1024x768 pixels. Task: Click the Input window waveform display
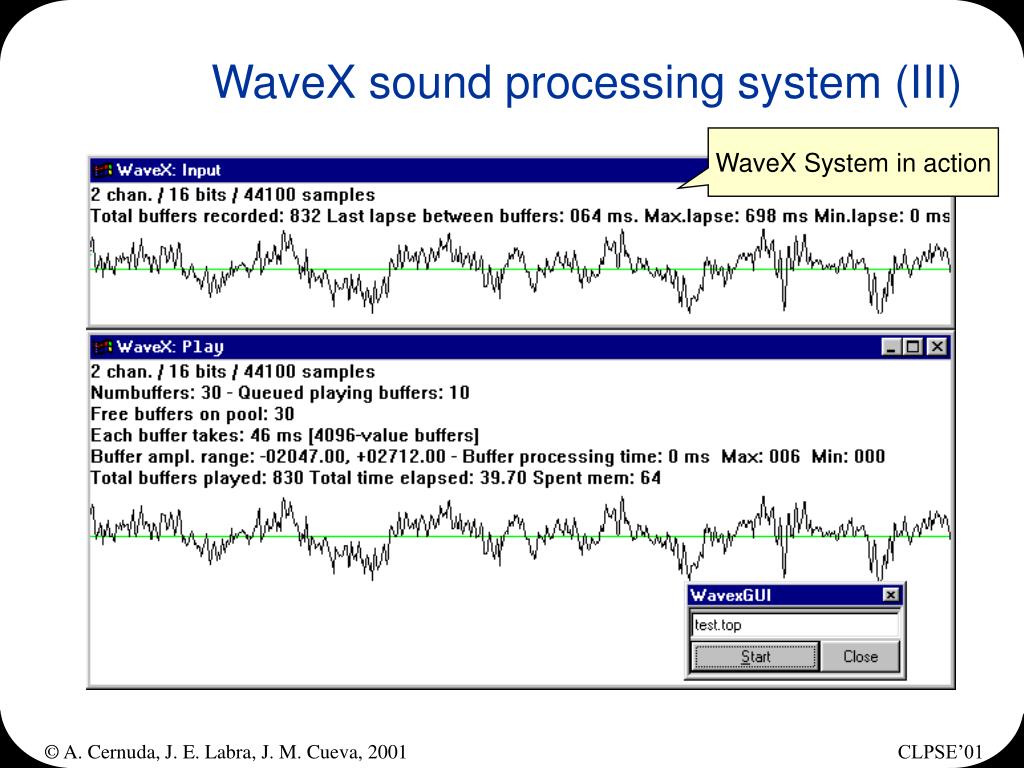tap(520, 272)
